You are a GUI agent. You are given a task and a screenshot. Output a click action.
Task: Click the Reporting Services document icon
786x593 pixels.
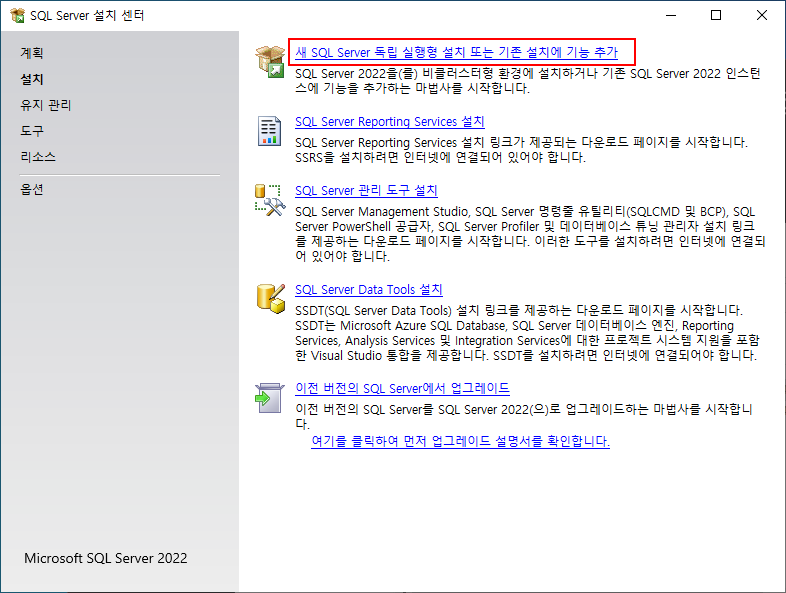[269, 131]
